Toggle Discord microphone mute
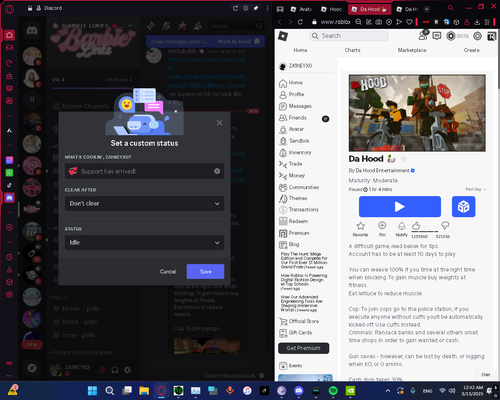Screen dimensions: 500x400 [102, 370]
